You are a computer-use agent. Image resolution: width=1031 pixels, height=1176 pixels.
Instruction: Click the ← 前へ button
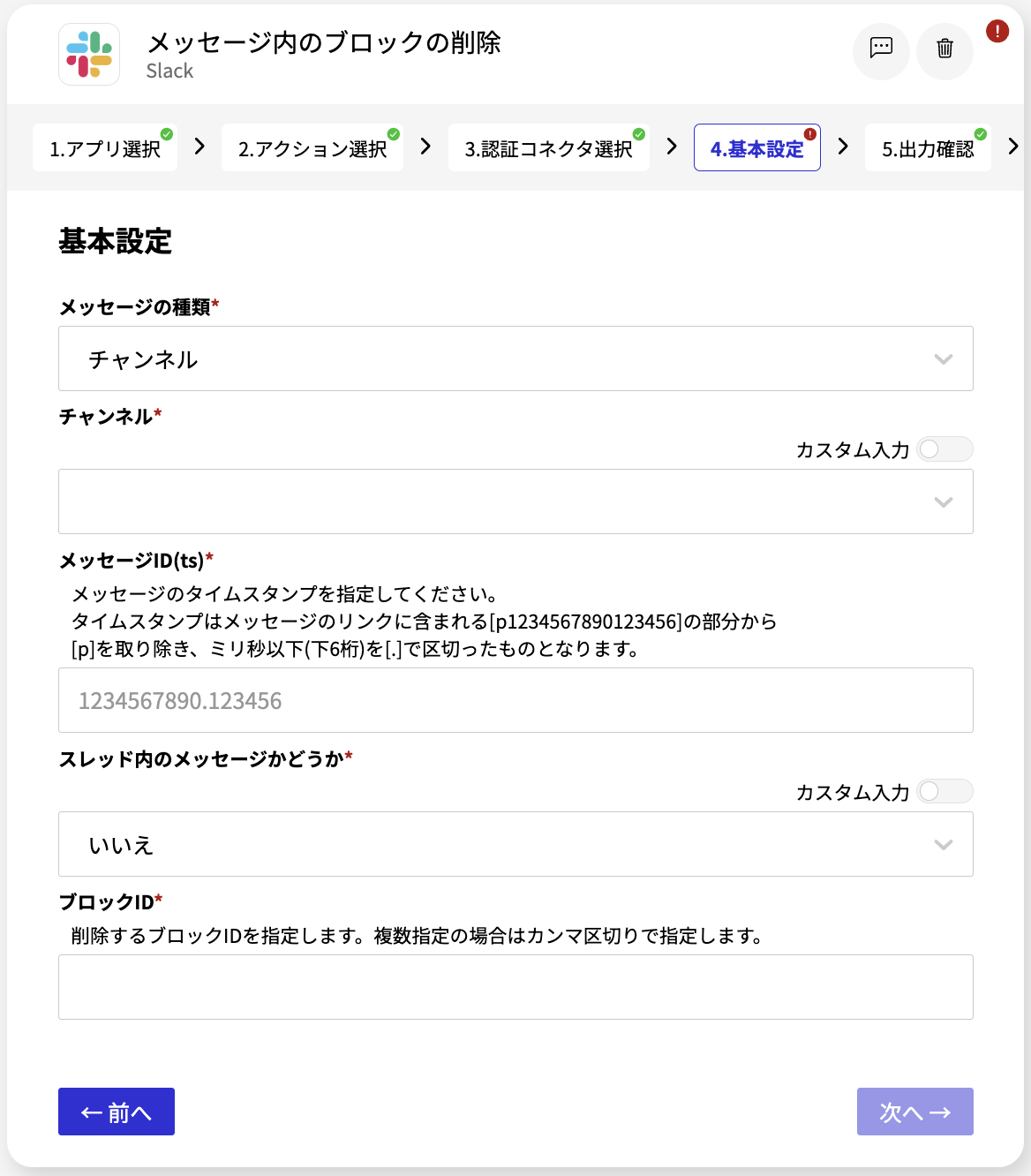point(117,1112)
